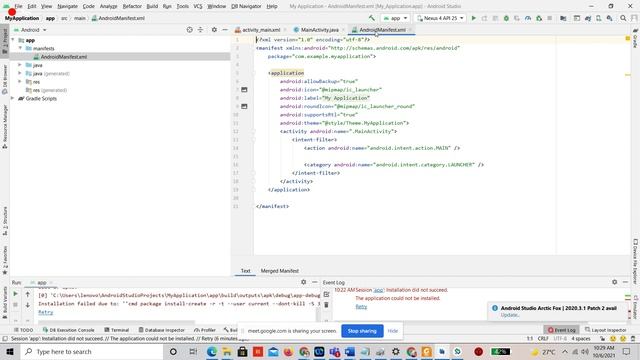Open File Explorer from taskbar
The image size is (640, 360).
[x=227, y=351]
